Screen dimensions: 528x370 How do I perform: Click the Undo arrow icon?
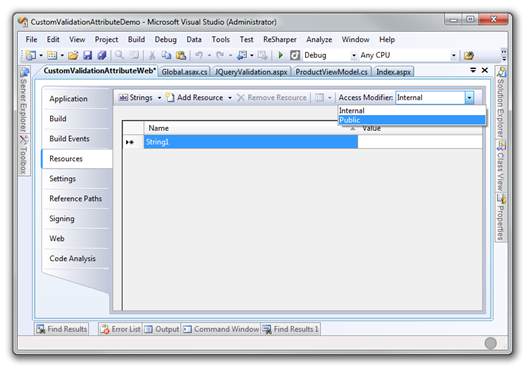[199, 55]
